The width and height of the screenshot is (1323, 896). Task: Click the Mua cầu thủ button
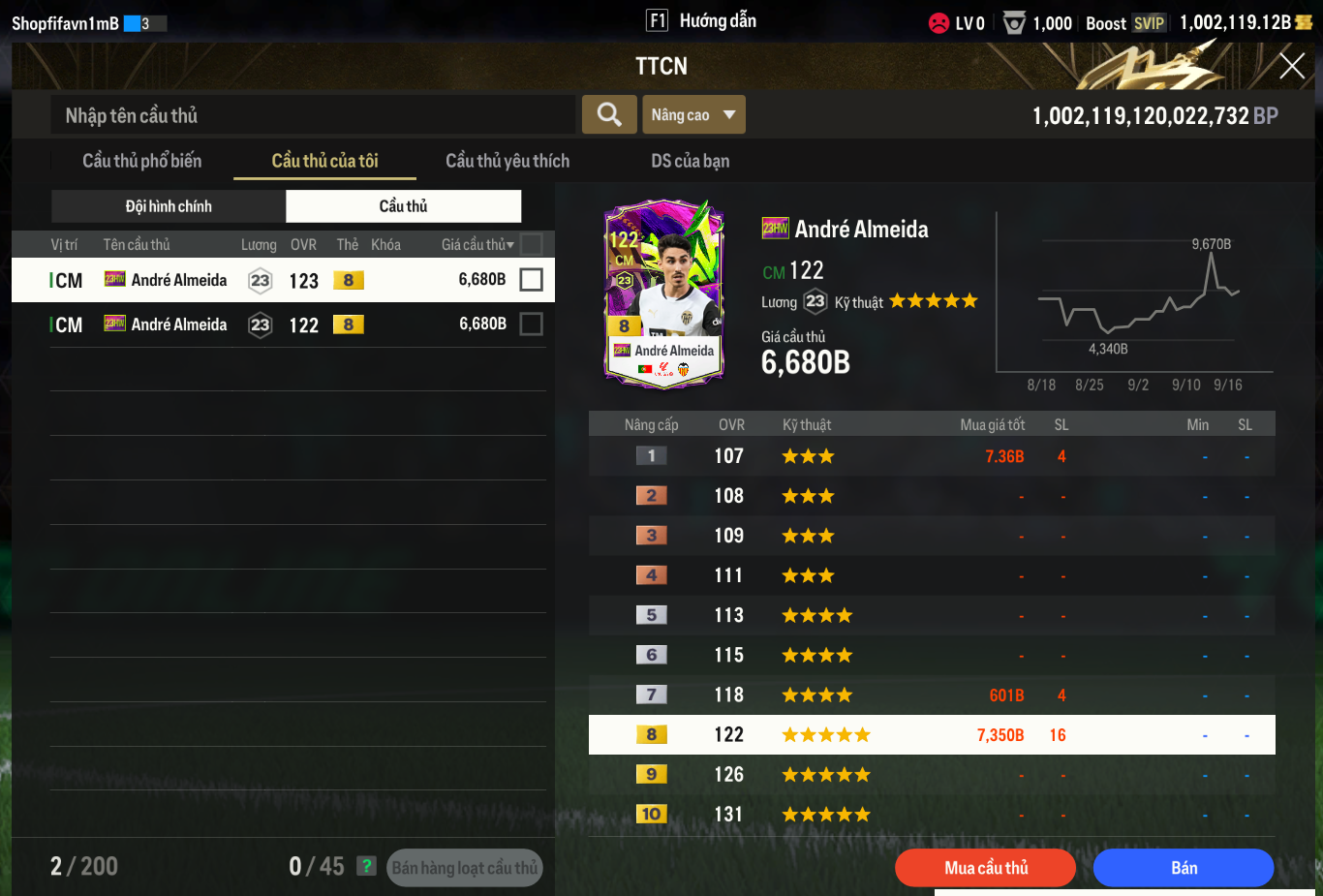tap(986, 868)
